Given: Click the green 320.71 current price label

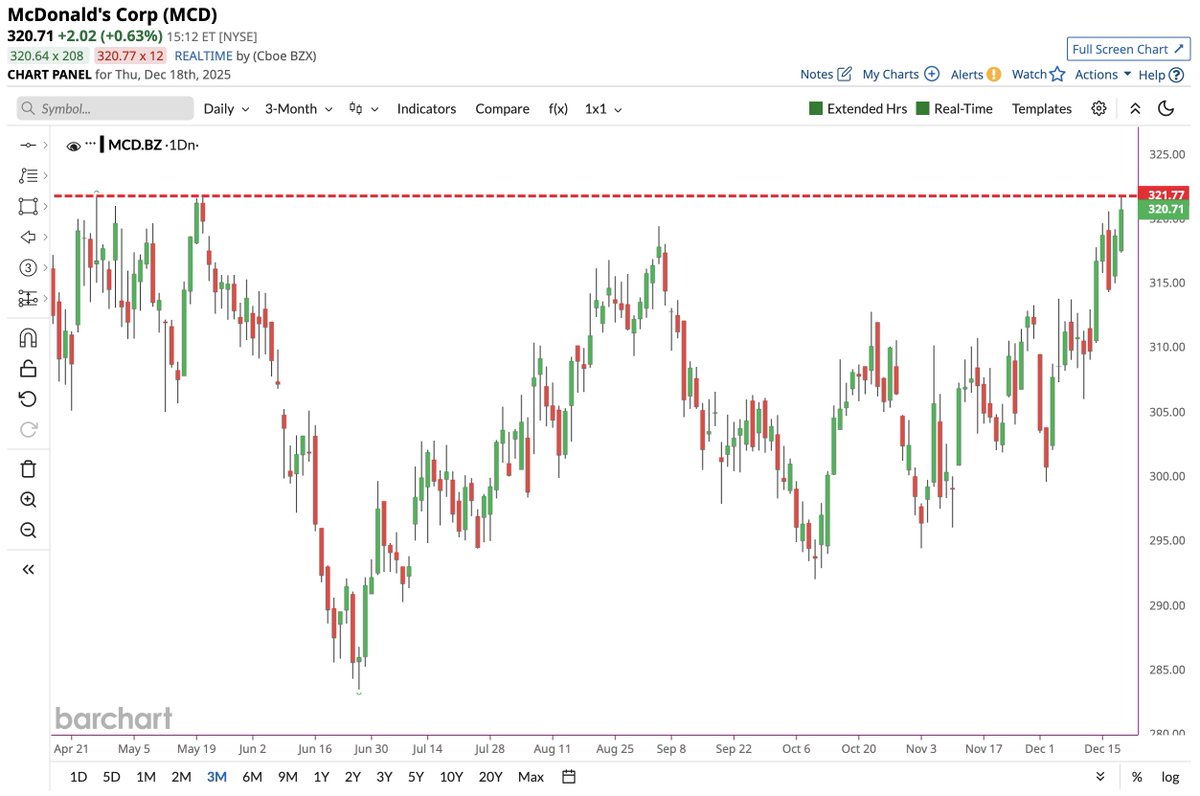Looking at the screenshot, I should (x=1166, y=209).
